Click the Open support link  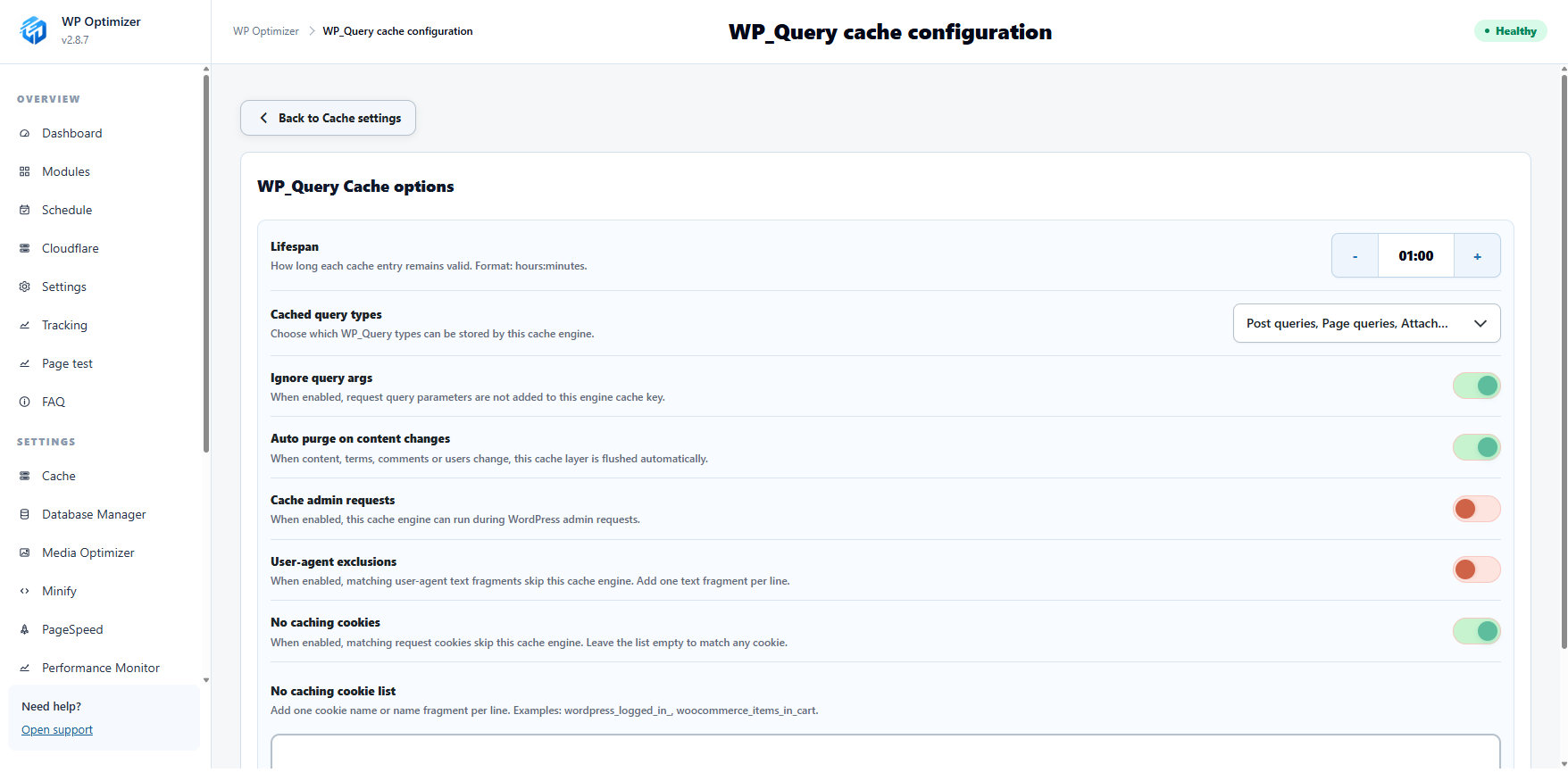(57, 729)
